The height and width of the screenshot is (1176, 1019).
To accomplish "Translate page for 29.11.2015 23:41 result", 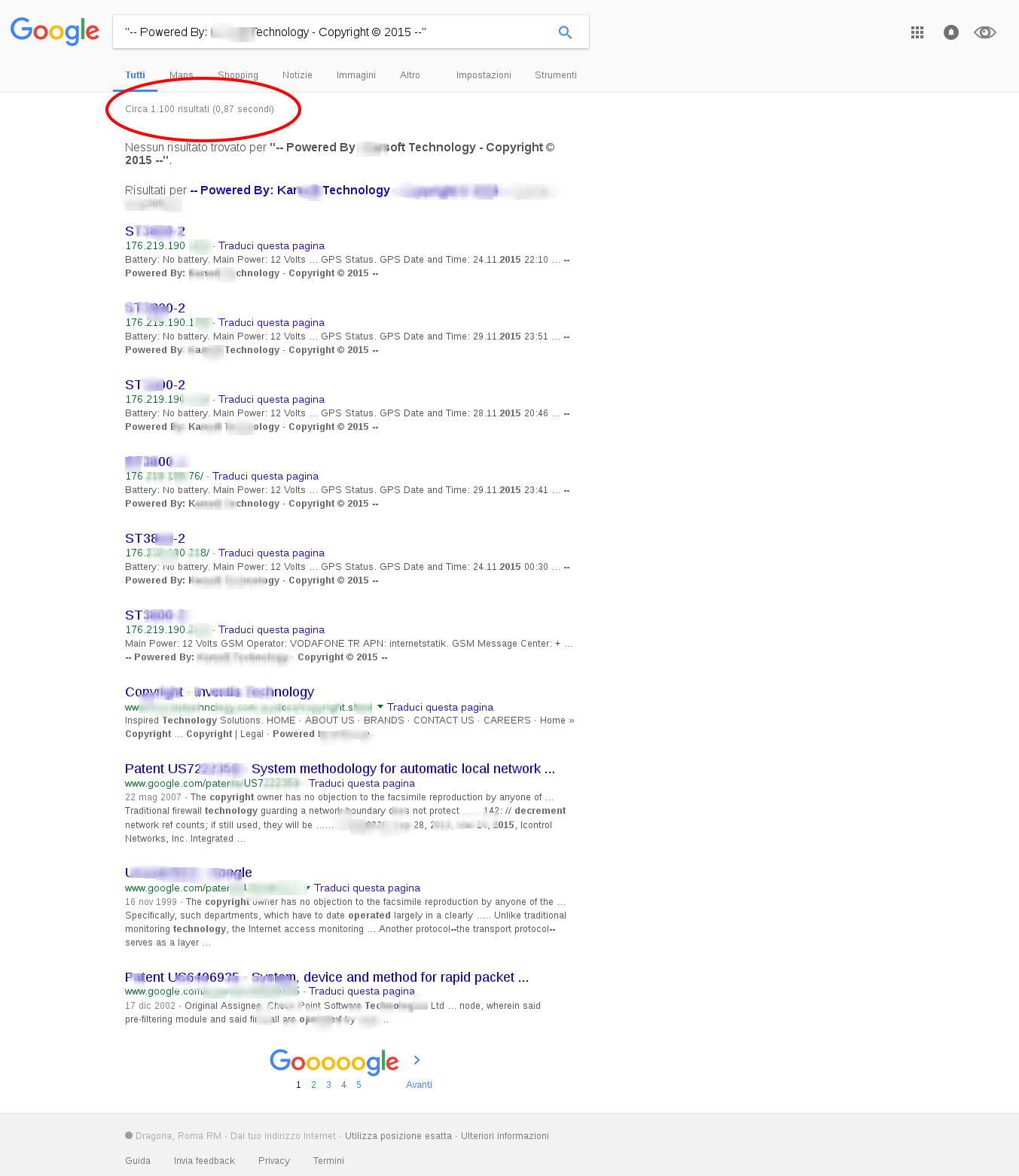I will [265, 477].
